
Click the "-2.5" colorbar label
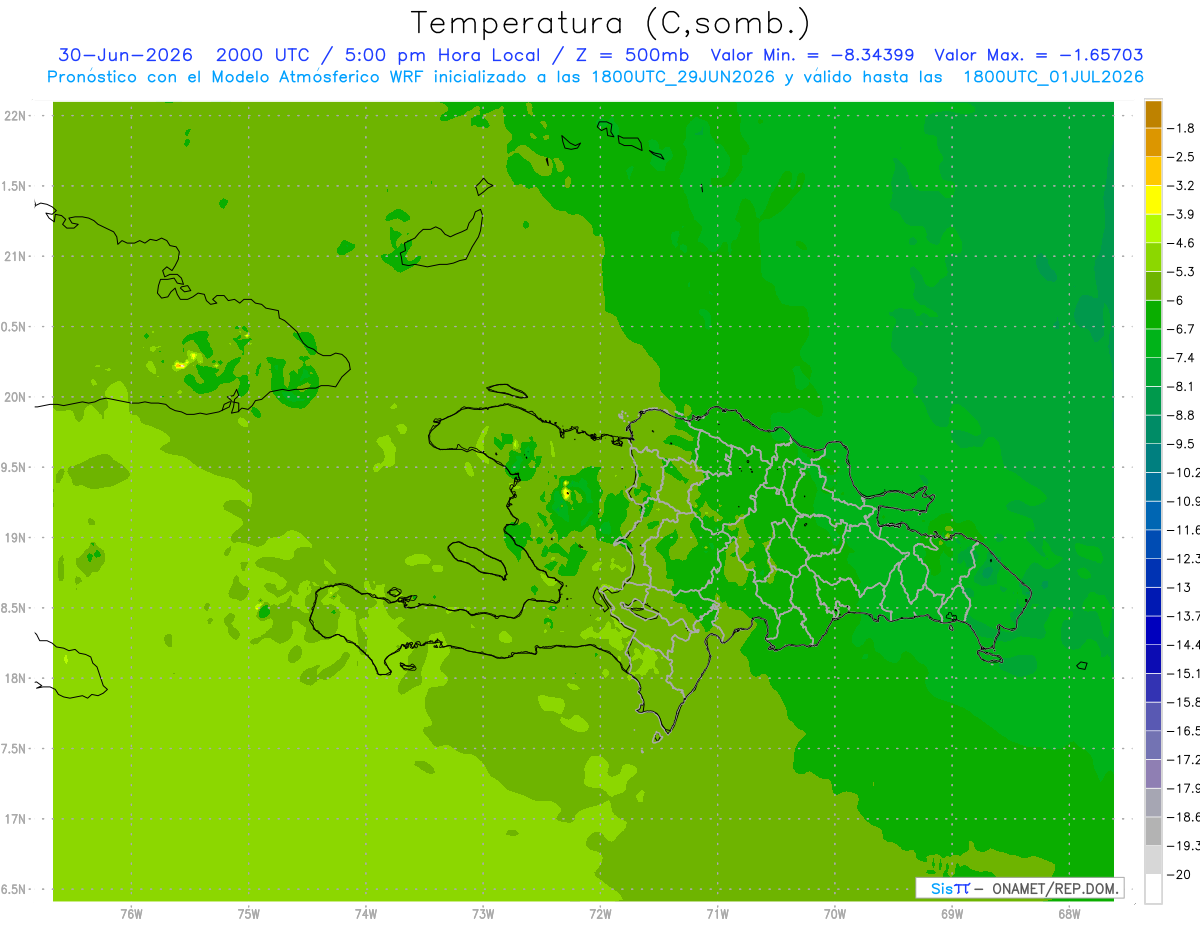click(x=1182, y=157)
